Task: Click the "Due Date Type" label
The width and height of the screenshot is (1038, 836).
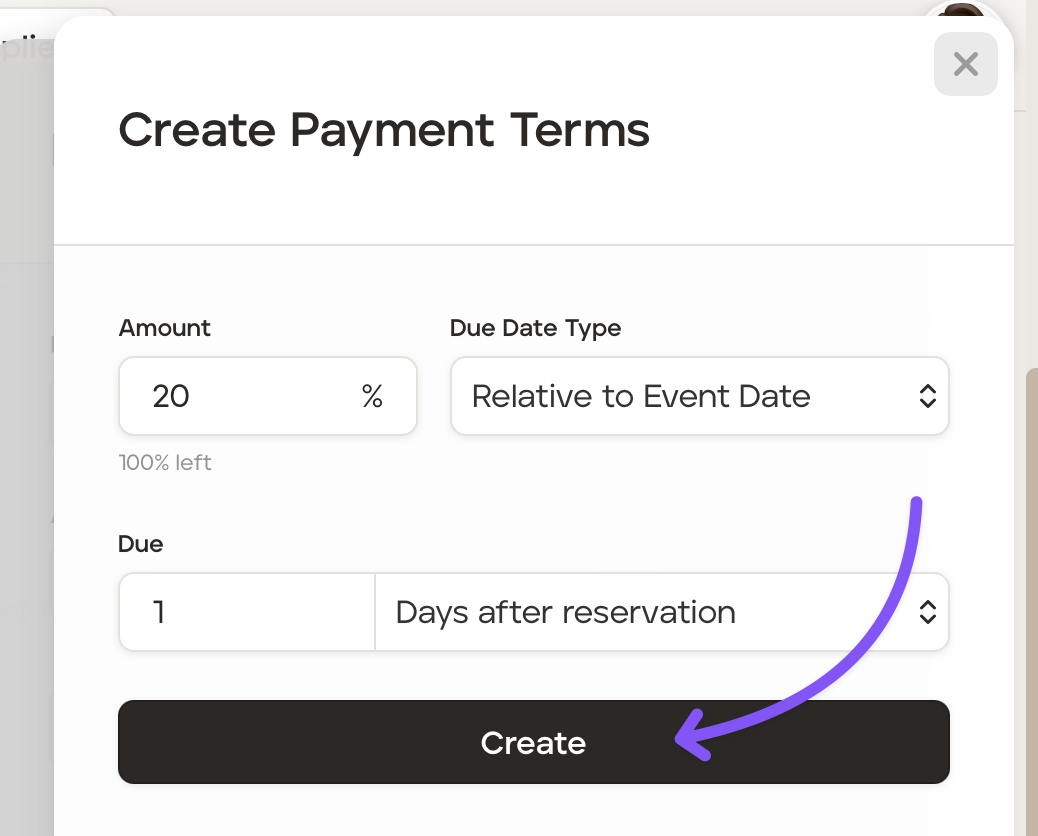Action: point(535,328)
